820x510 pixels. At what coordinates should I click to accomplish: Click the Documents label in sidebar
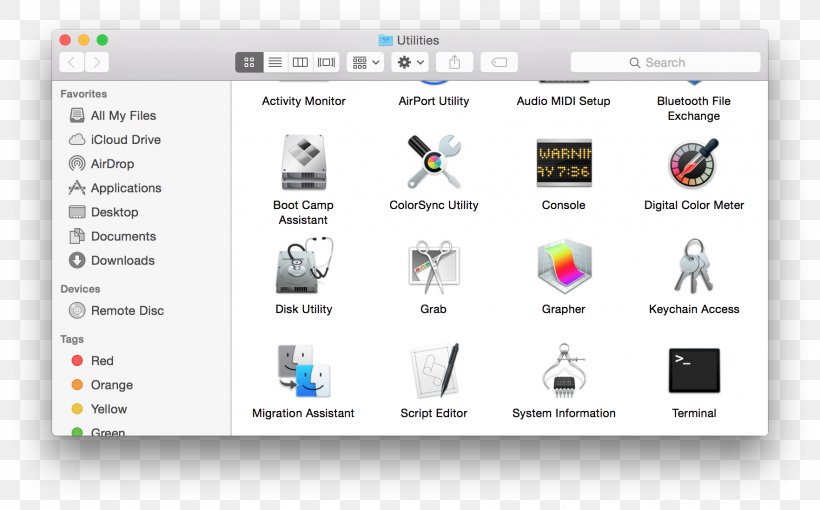[x=123, y=236]
